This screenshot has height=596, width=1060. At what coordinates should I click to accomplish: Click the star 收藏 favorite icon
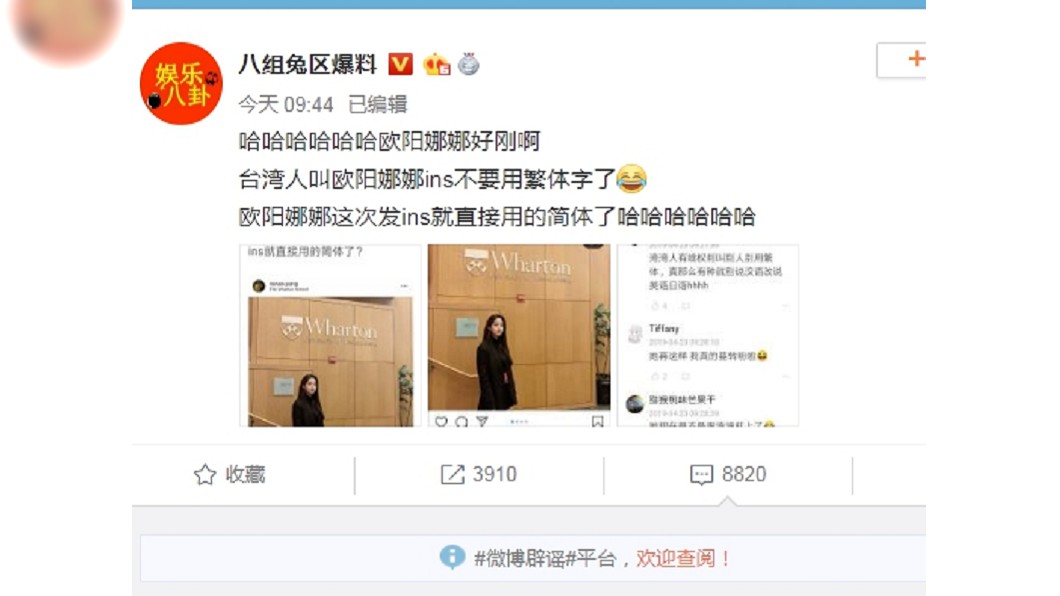(205, 474)
